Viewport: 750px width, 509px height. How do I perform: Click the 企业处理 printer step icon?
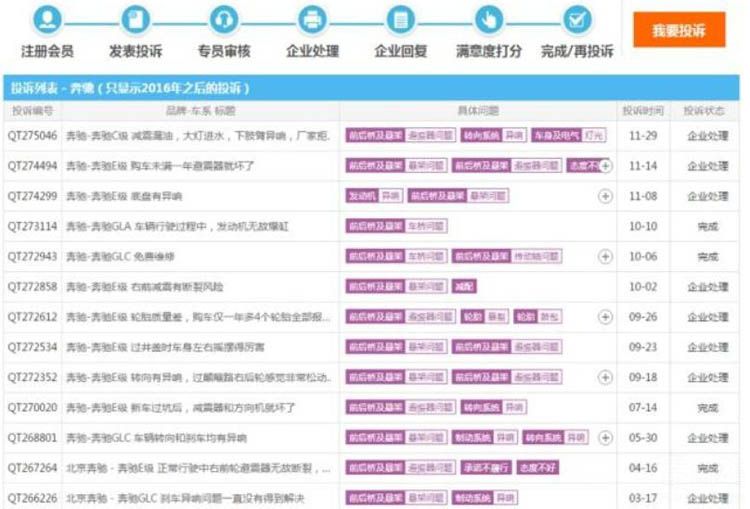[312, 20]
